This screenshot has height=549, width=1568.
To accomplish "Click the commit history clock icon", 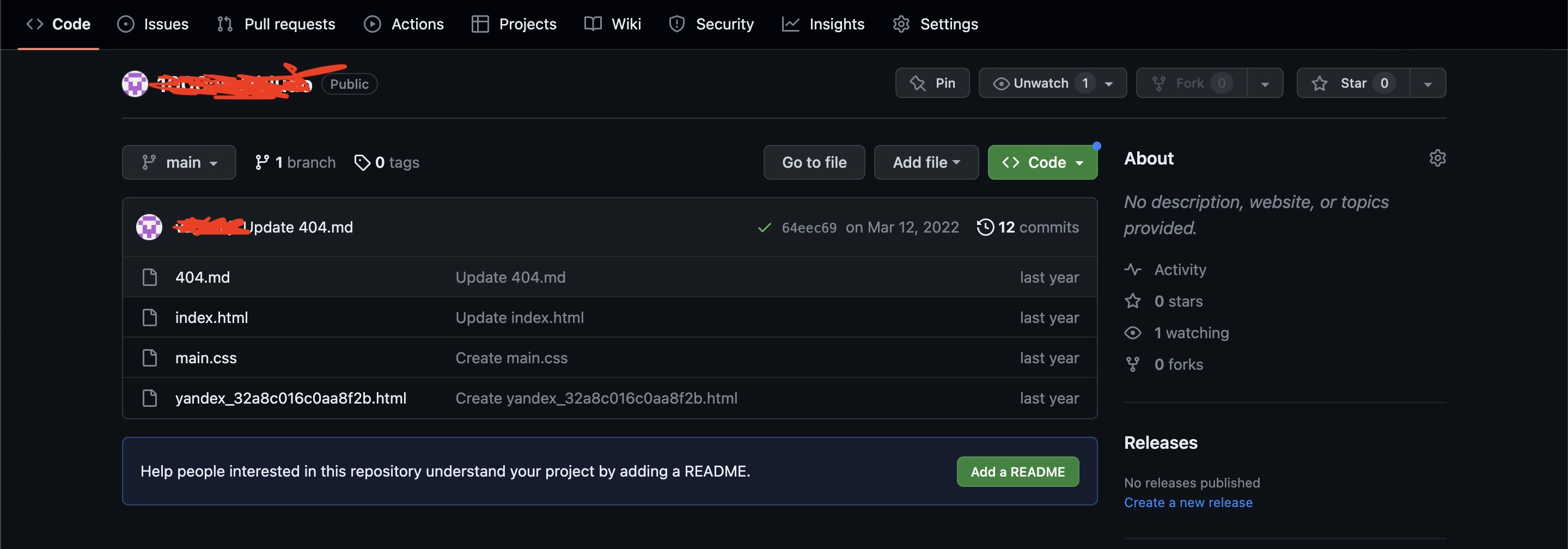I will (985, 227).
